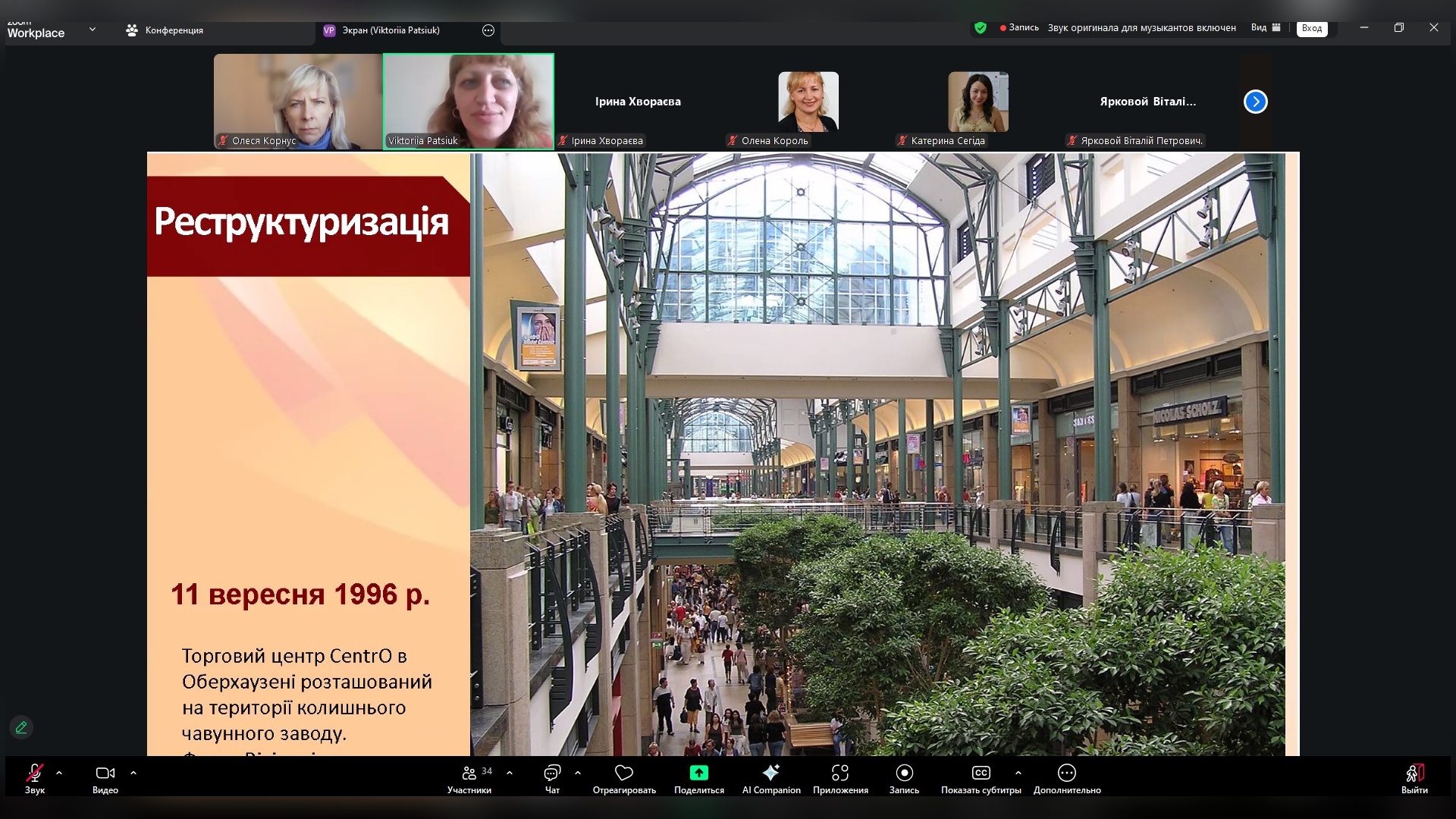Open the Apps panel
The height and width of the screenshot is (819, 1456).
[839, 773]
